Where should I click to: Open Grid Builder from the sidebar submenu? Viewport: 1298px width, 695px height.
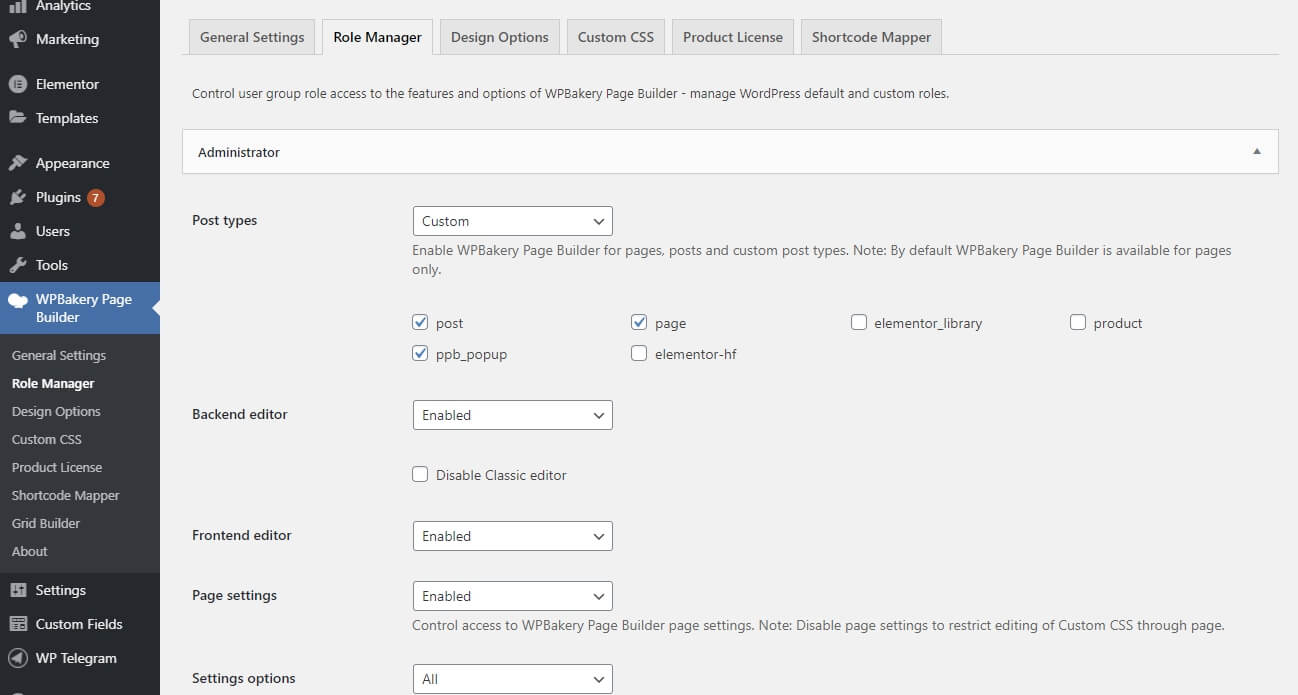[x=46, y=523]
